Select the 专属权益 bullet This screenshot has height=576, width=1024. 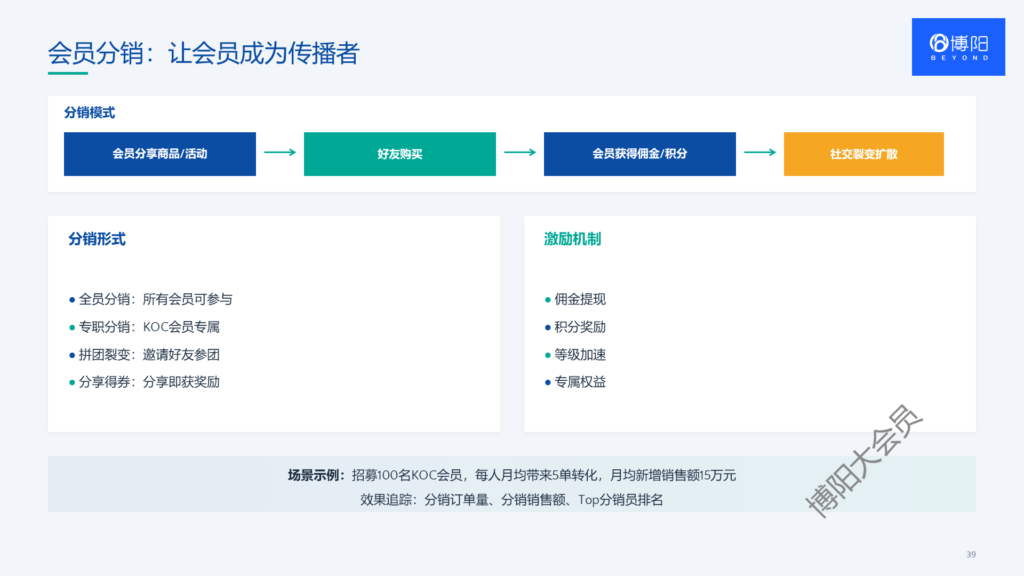click(575, 382)
